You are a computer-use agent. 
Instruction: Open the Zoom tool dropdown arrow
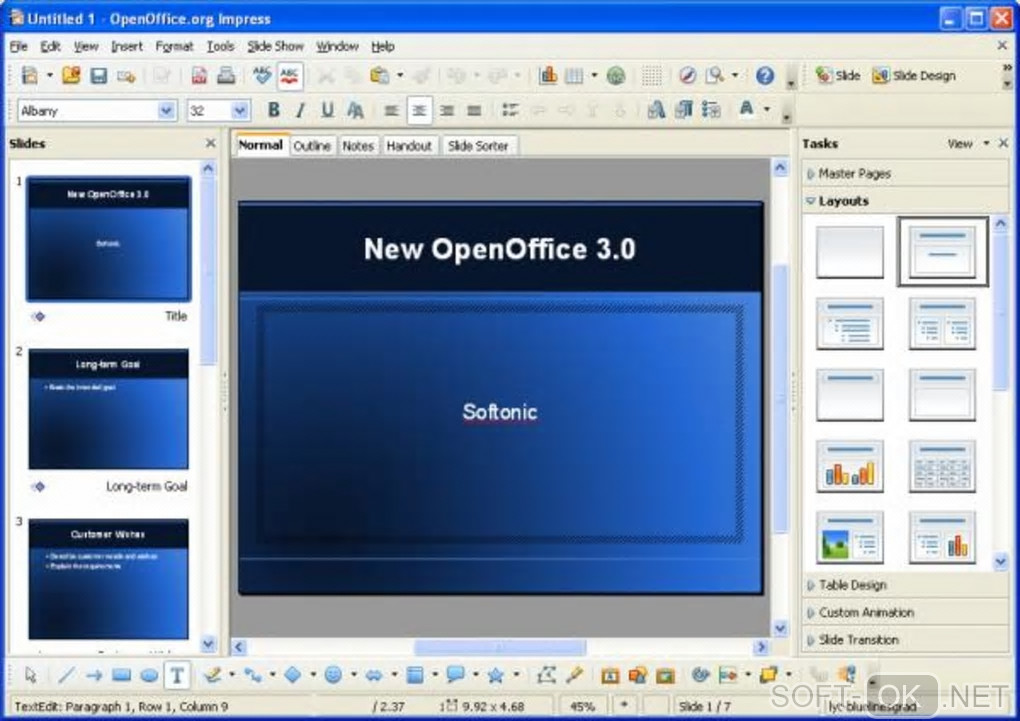[x=735, y=75]
